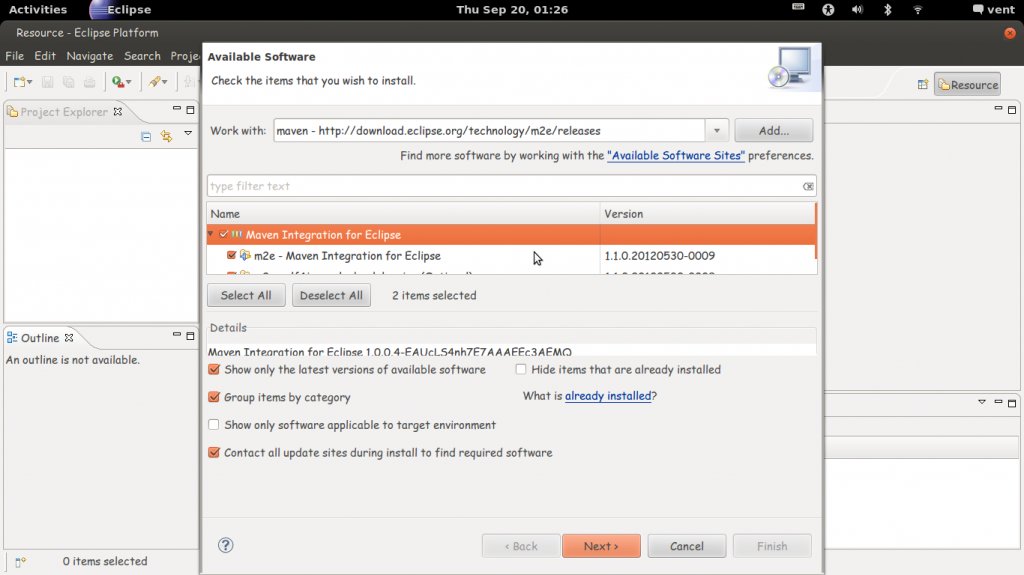Open the bottom-right panel view menu triangle
The height and width of the screenshot is (575, 1024).
point(982,402)
